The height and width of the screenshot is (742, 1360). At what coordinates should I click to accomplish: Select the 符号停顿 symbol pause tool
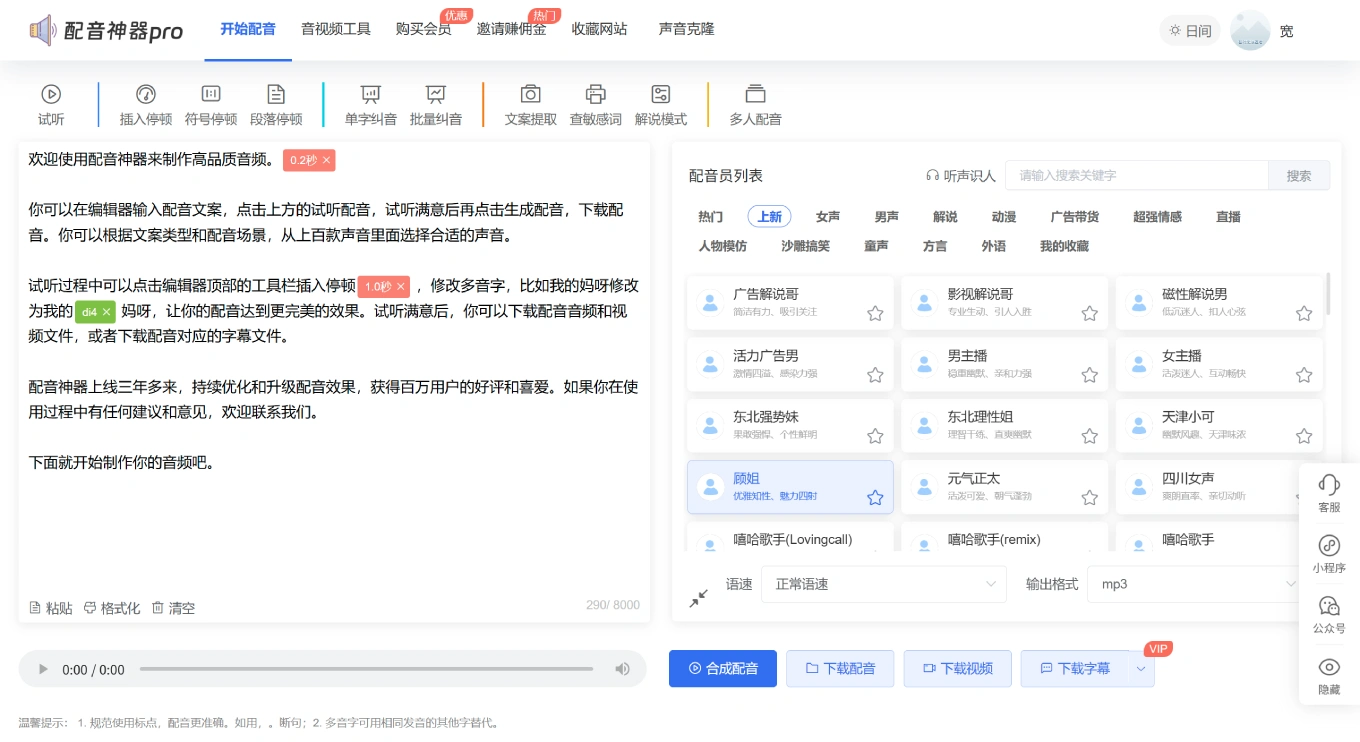(211, 105)
